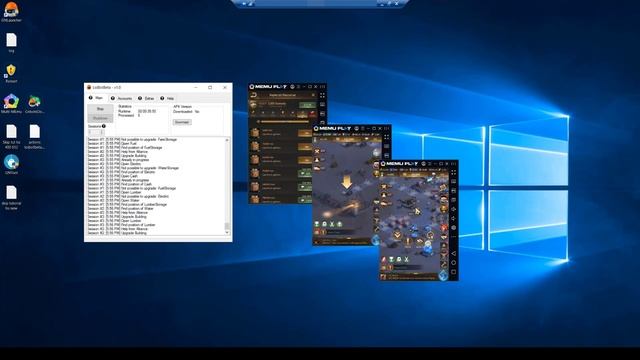Click the progress slider in first MEmu window

pos(283,121)
